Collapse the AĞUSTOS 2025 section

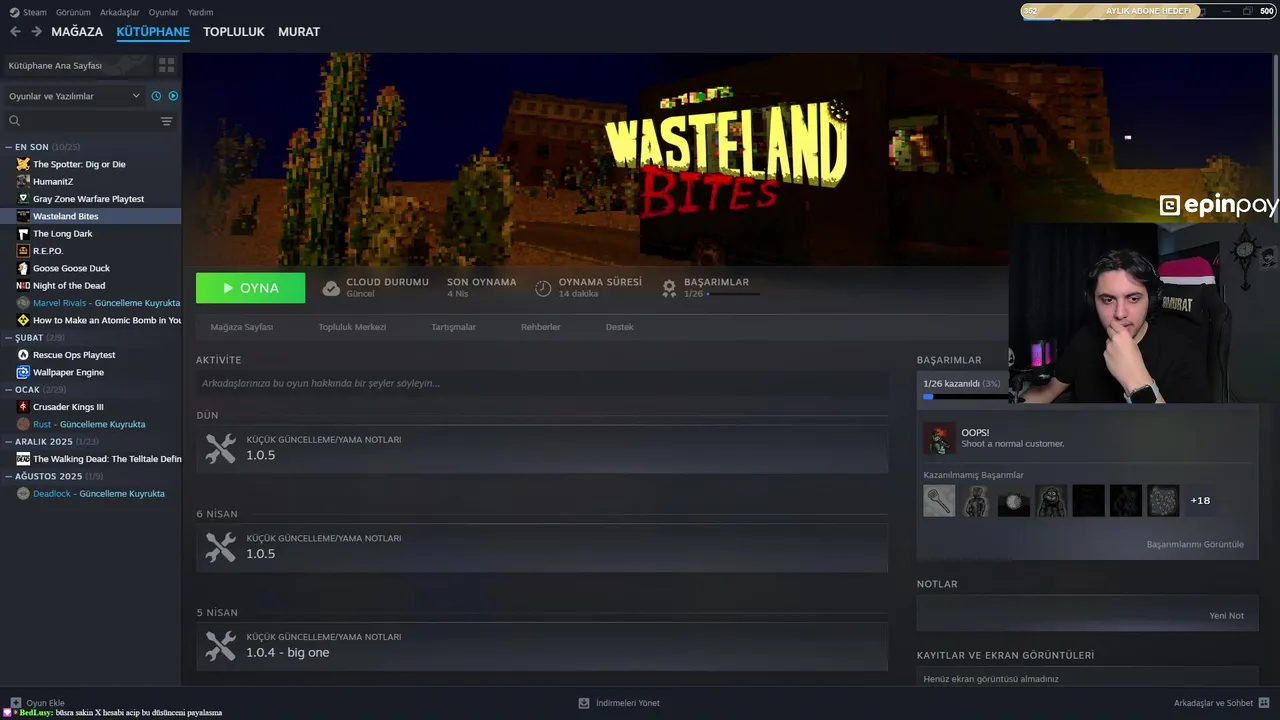(x=9, y=477)
